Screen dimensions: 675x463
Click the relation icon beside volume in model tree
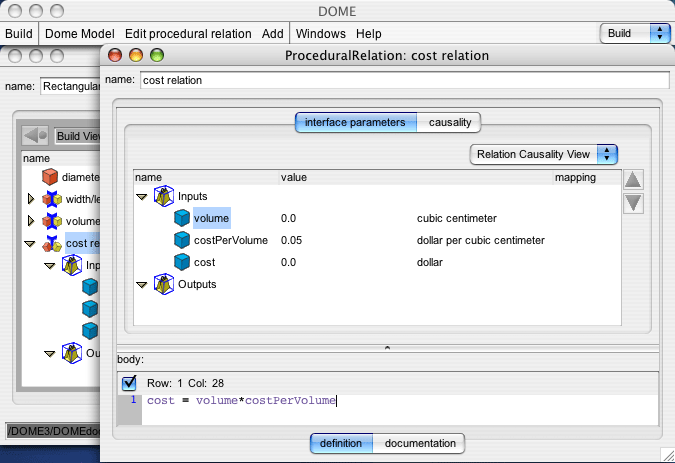coord(52,221)
